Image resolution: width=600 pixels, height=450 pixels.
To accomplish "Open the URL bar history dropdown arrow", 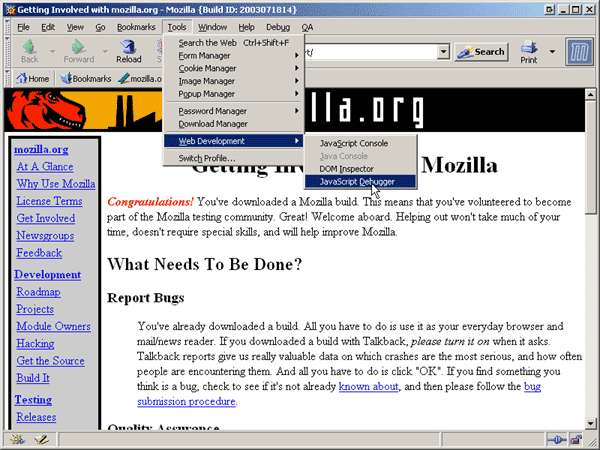I will [x=443, y=51].
